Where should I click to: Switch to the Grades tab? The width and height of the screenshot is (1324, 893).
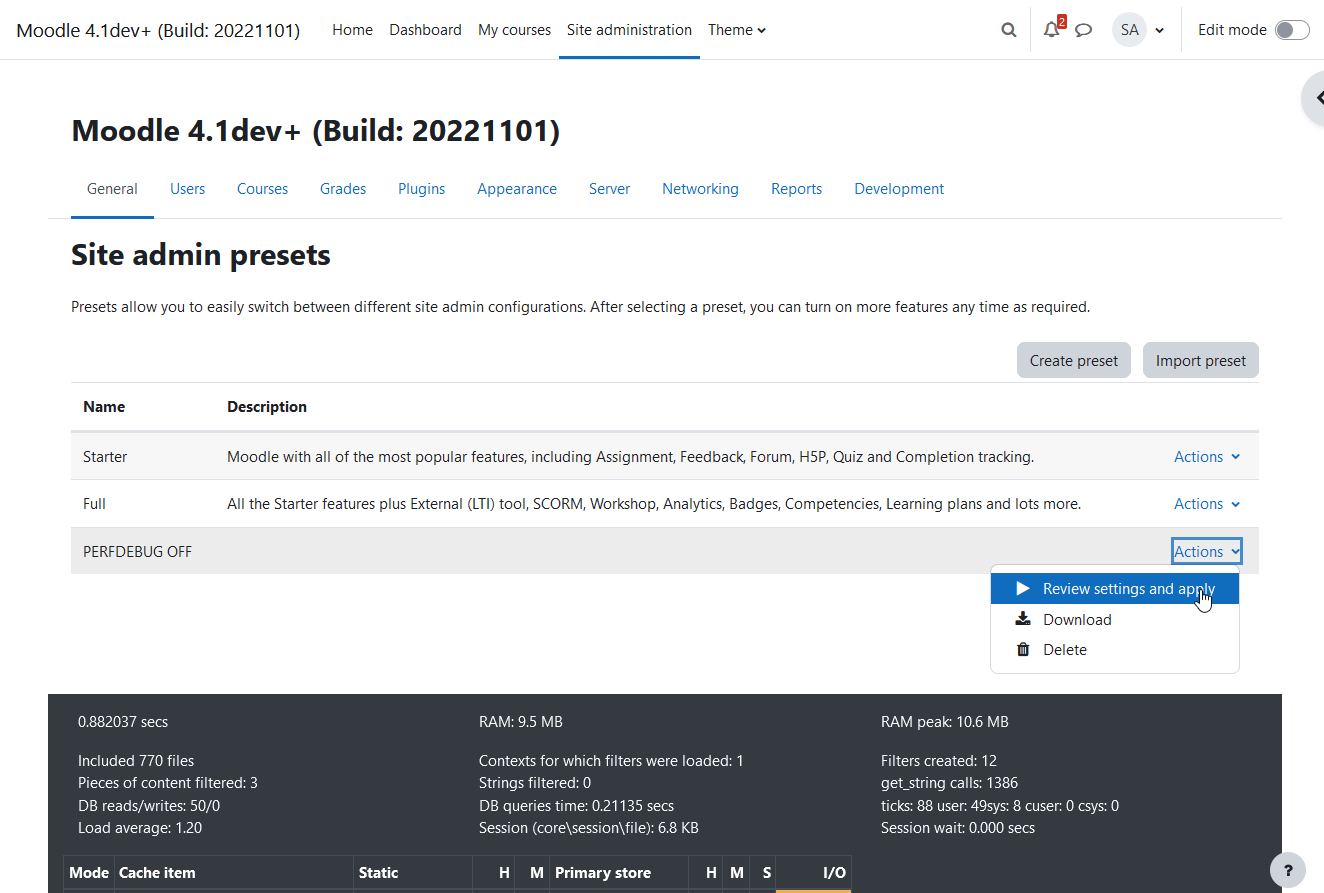(x=343, y=188)
